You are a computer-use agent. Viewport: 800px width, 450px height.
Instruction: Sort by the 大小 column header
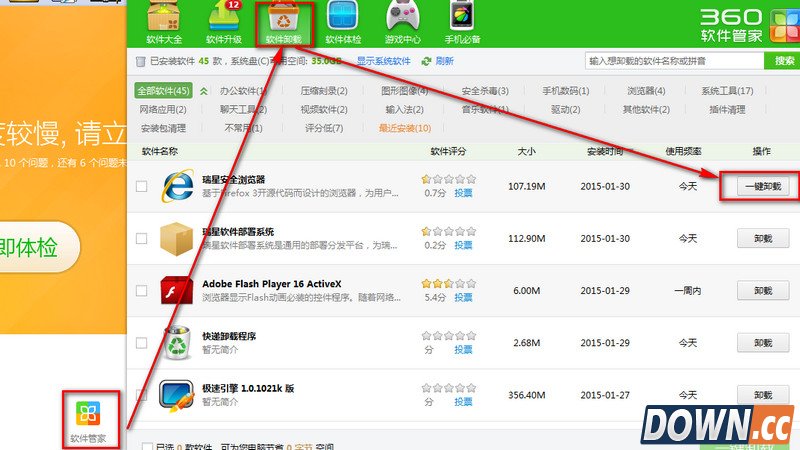[x=527, y=152]
